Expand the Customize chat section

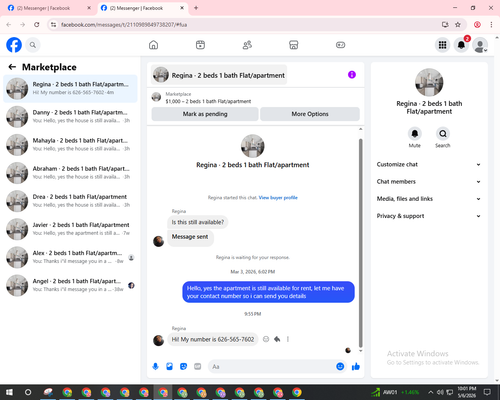429,164
